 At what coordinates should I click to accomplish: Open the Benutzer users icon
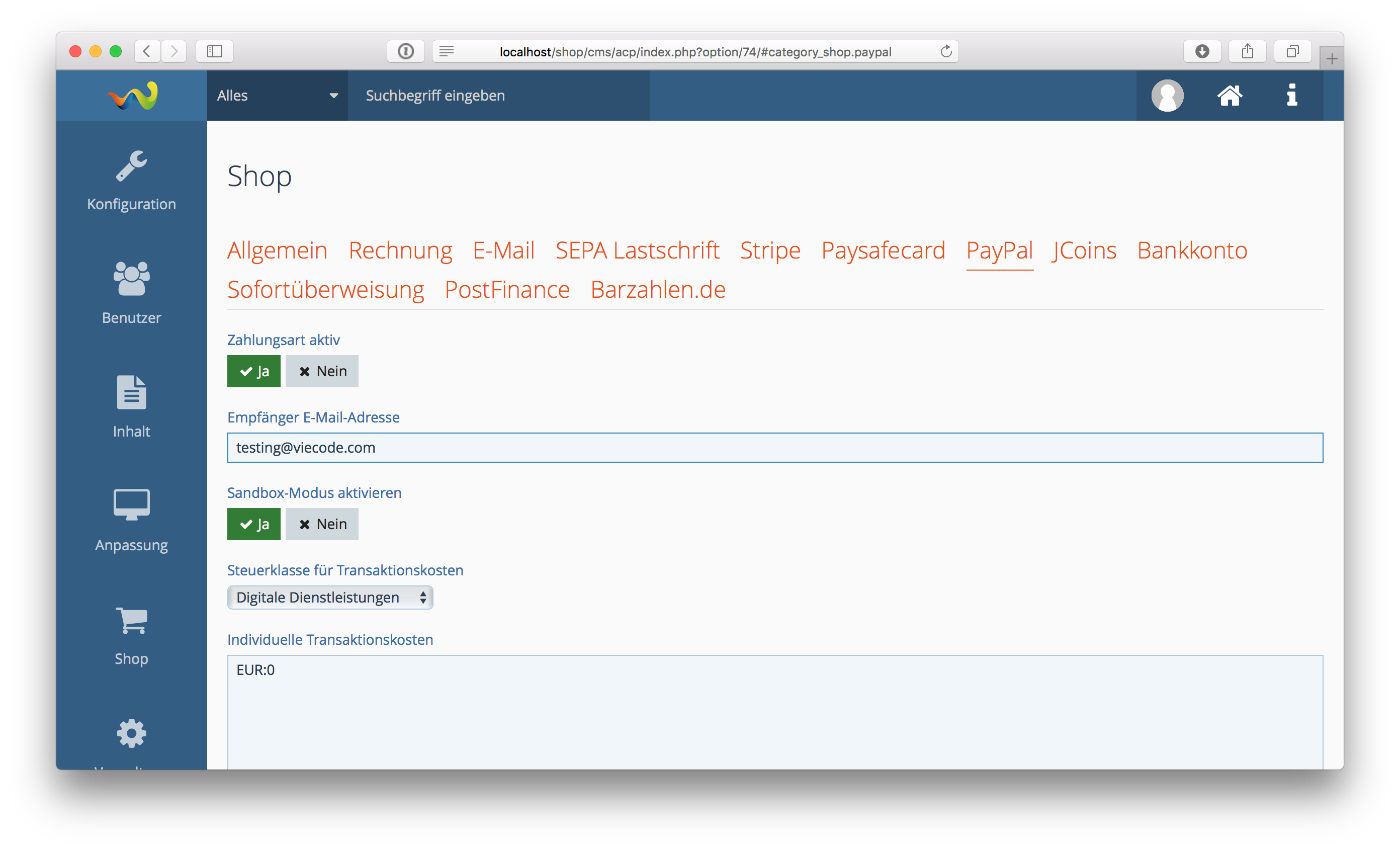tap(131, 279)
